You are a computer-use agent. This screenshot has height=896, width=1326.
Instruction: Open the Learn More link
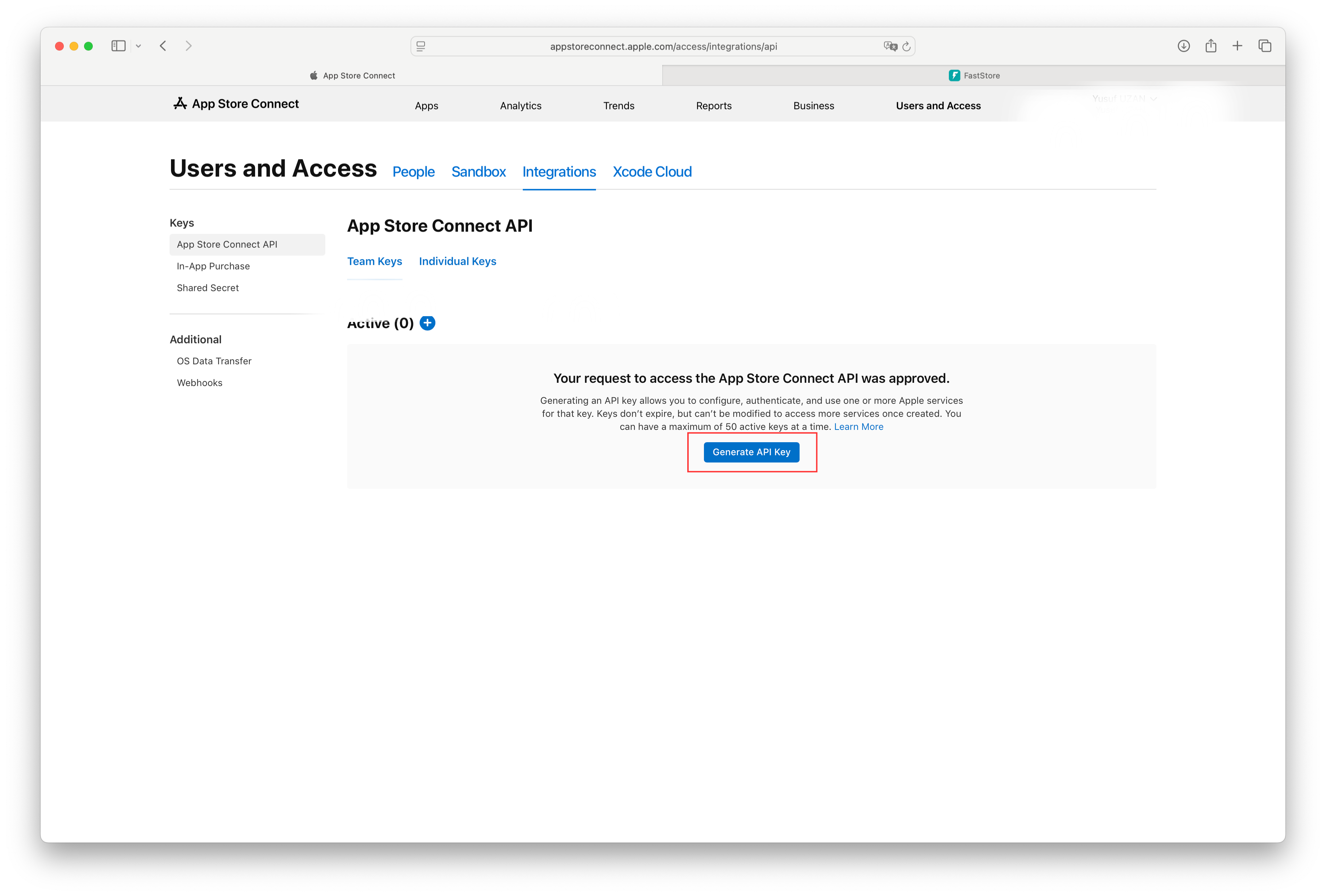858,426
